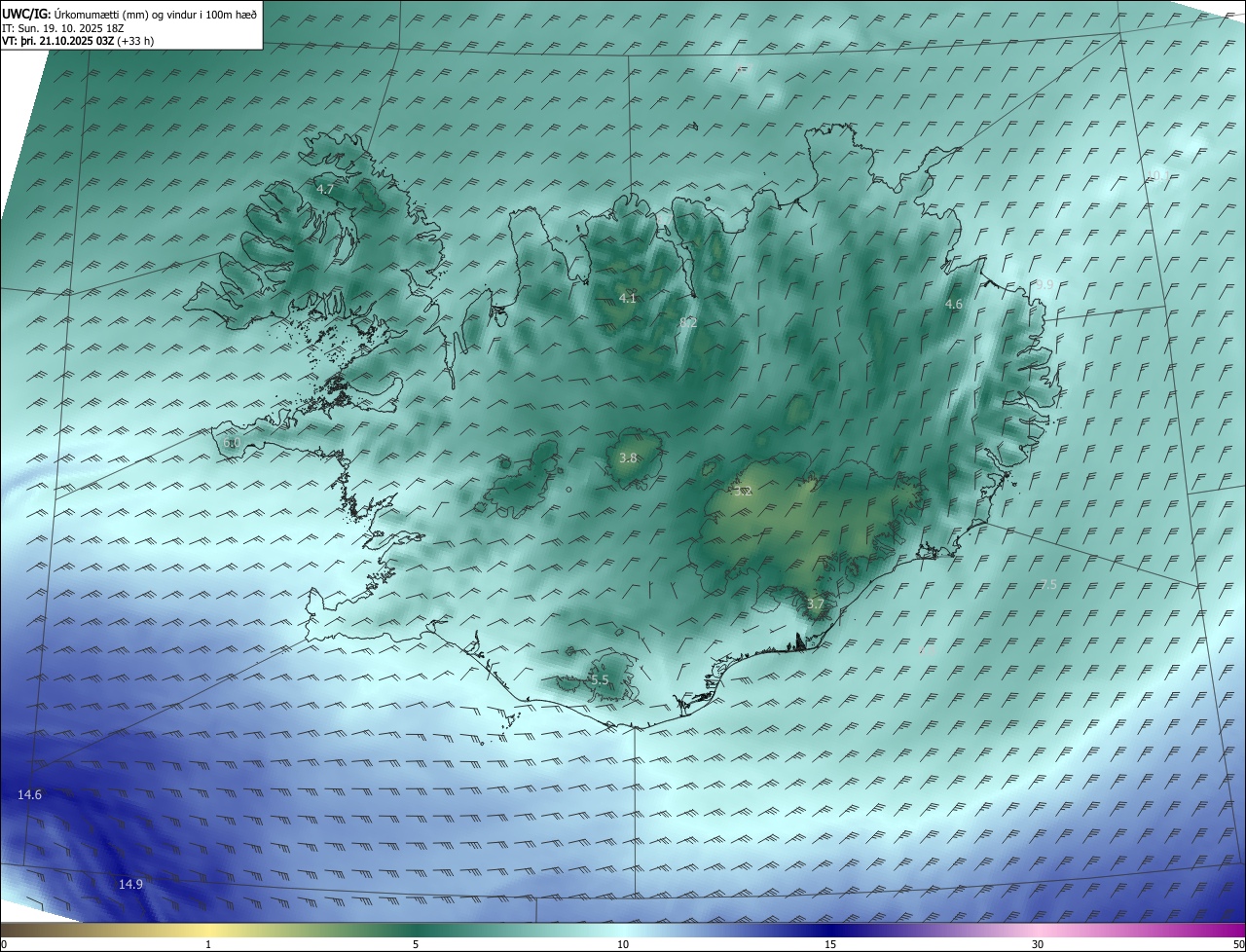
Task: Click the 14.6 value in the southwest sea
Action: (30, 795)
